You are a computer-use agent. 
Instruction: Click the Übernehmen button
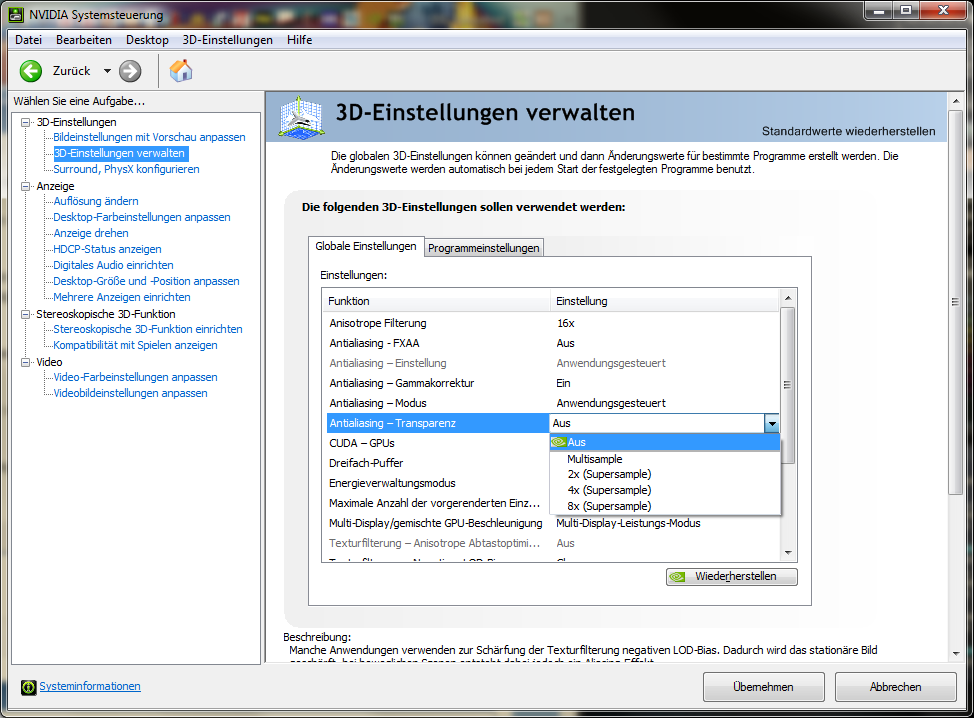(x=763, y=687)
